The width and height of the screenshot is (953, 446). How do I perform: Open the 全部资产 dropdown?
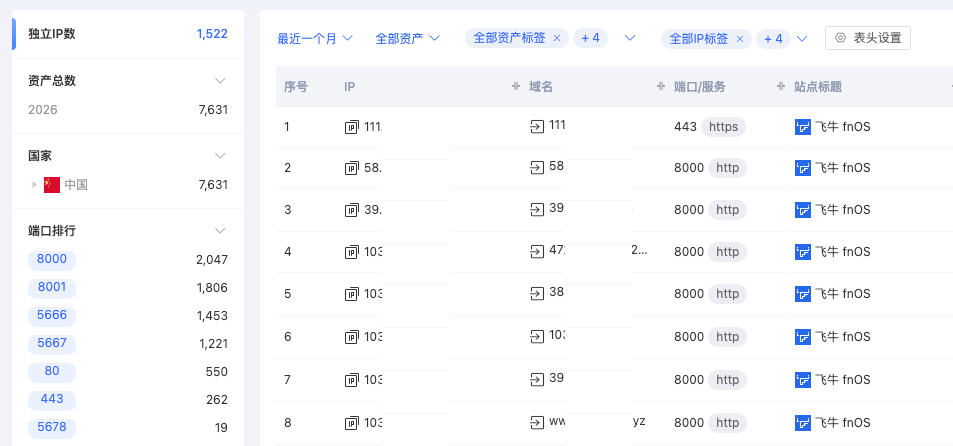click(x=408, y=38)
